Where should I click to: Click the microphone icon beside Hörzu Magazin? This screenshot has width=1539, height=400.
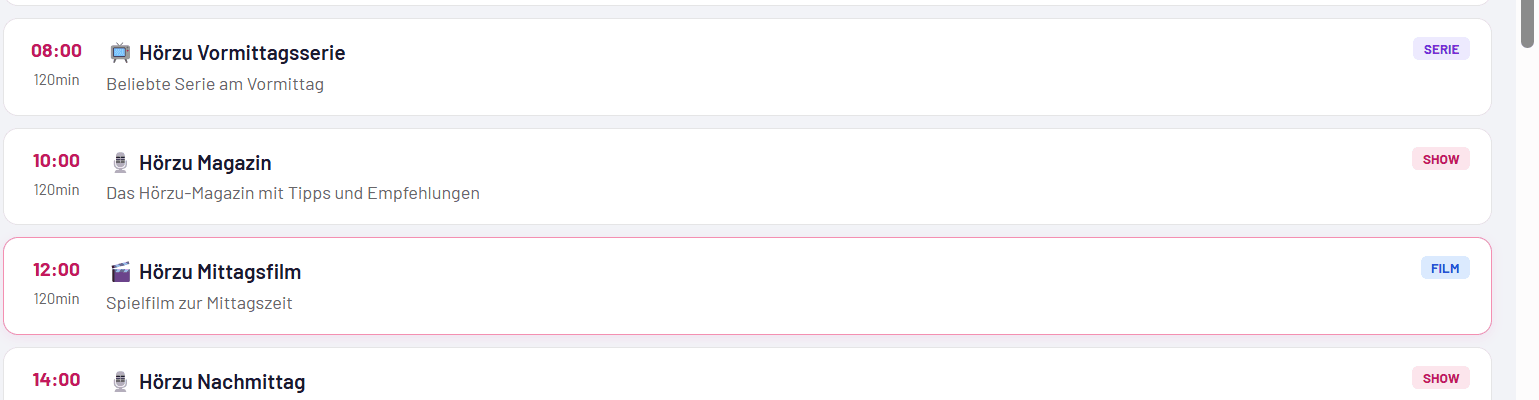(120, 163)
